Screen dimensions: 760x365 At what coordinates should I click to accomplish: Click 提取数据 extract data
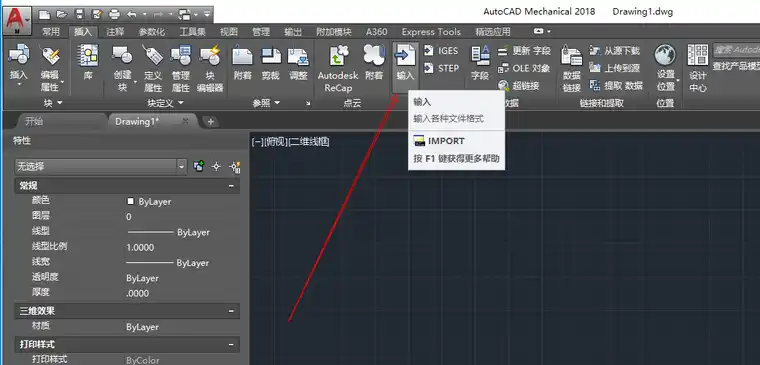[x=616, y=86]
